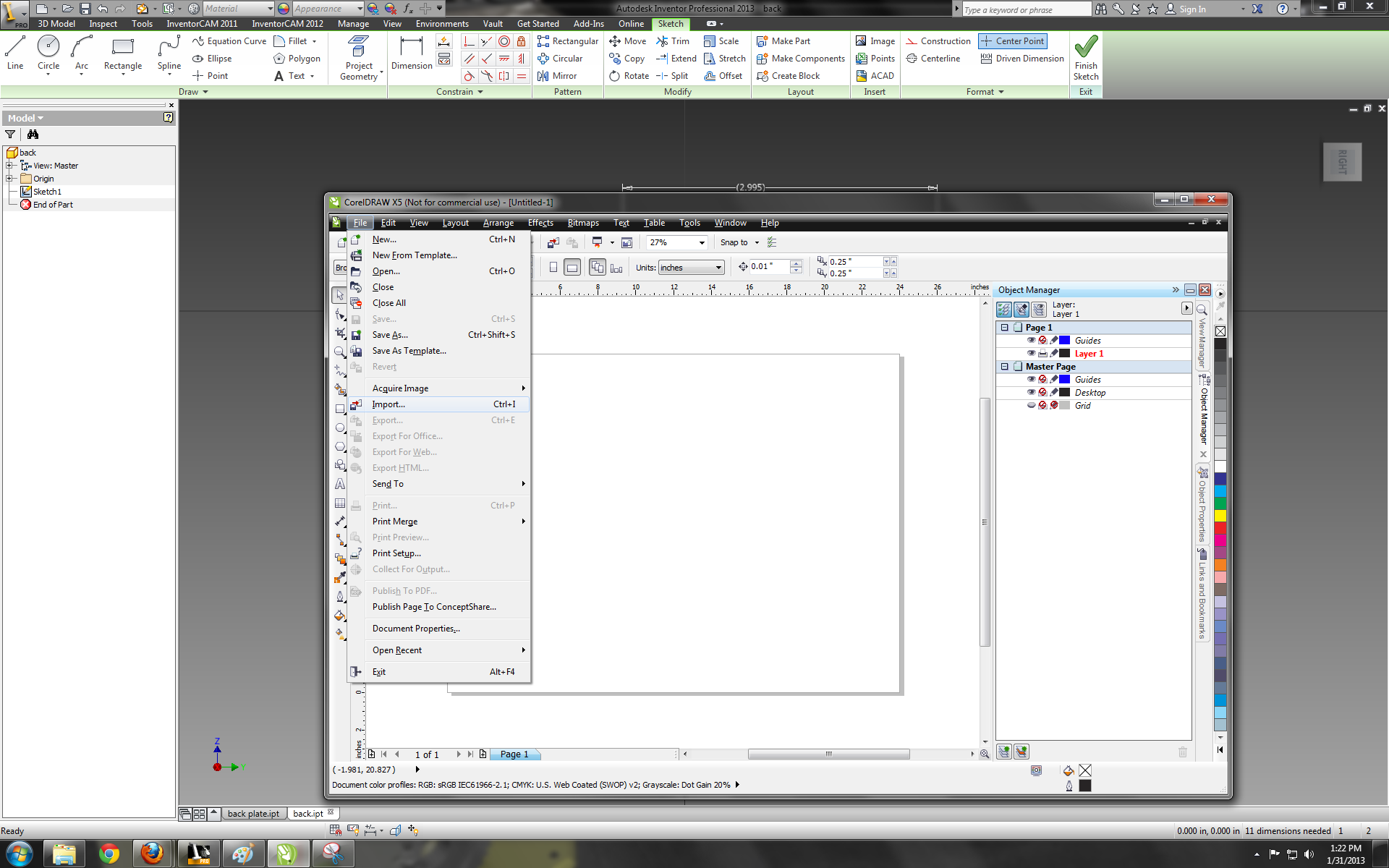Click CorelDRAW zoom navigator magnifier icon
The image size is (1389, 868).
pyautogui.click(x=985, y=754)
